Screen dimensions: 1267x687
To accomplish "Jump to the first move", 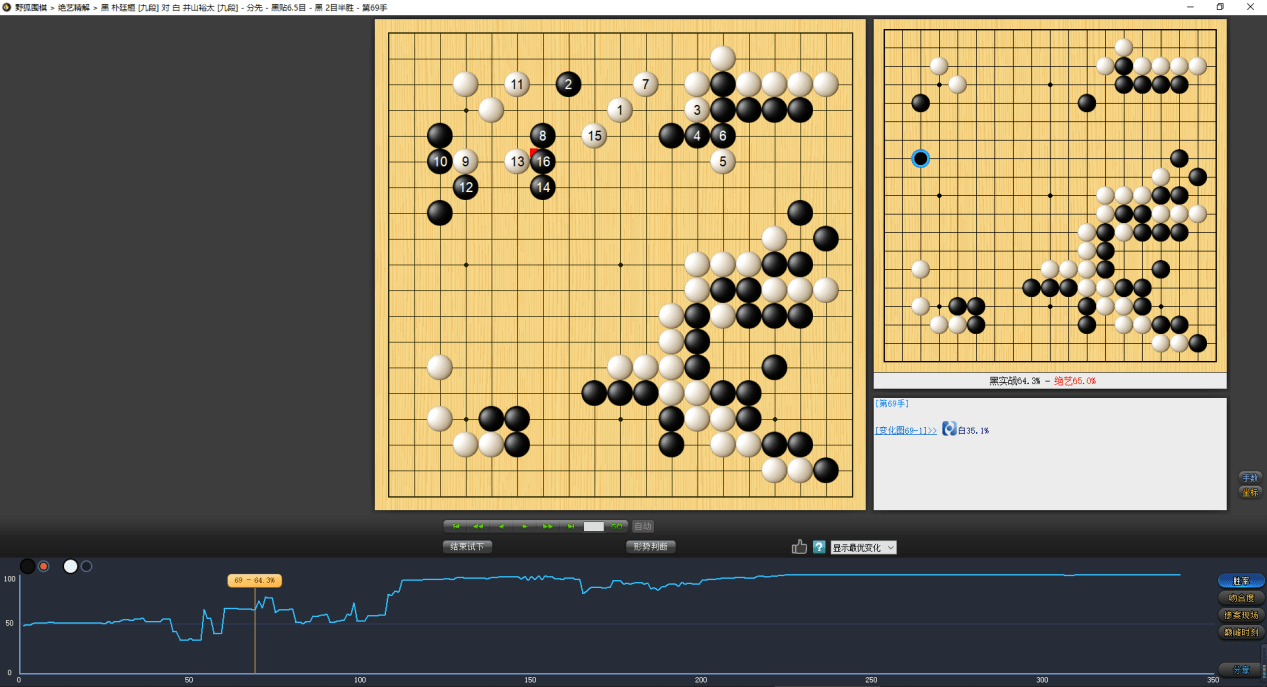I will pyautogui.click(x=456, y=526).
